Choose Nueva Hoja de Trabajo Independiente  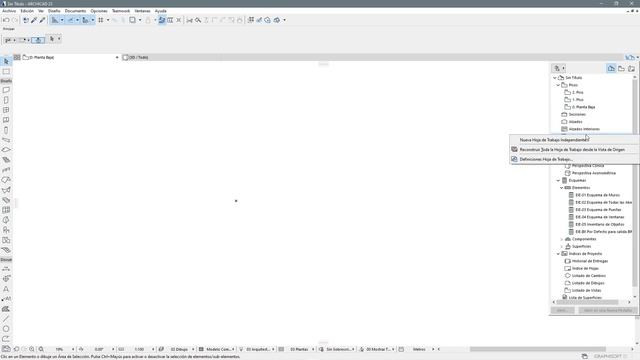point(554,140)
